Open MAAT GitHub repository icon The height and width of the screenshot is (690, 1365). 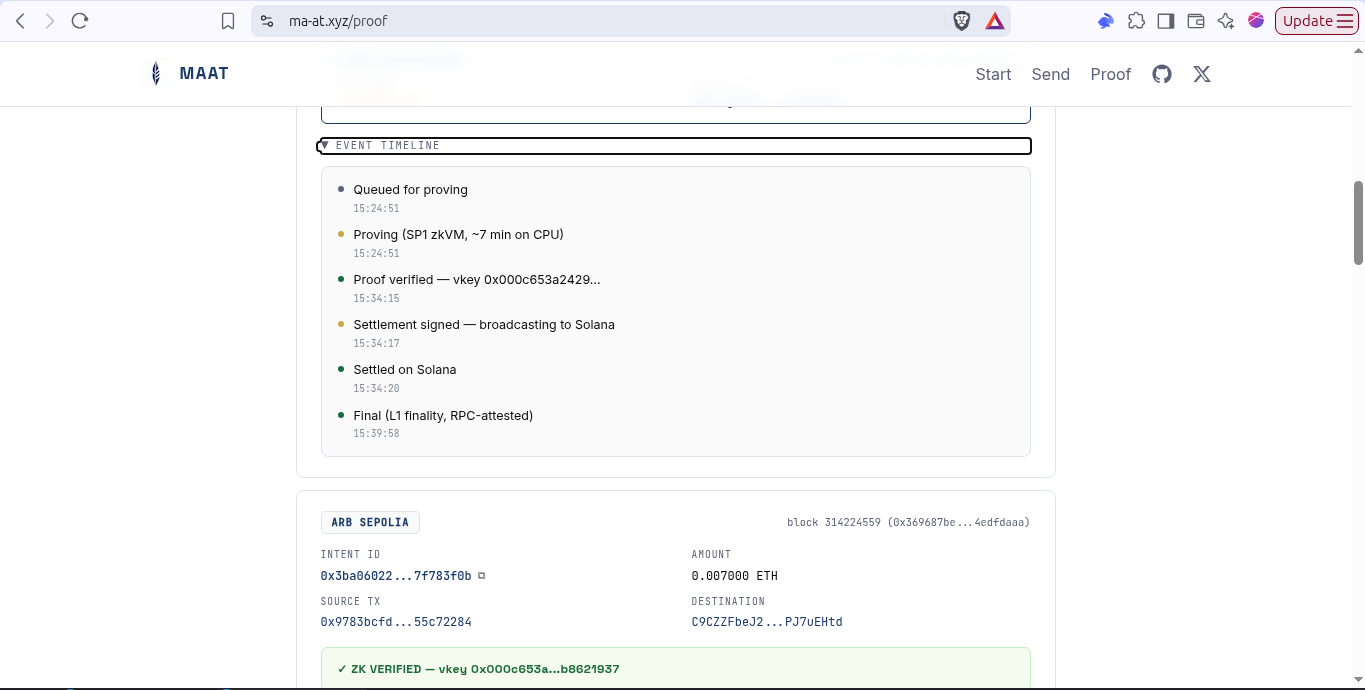click(1162, 74)
